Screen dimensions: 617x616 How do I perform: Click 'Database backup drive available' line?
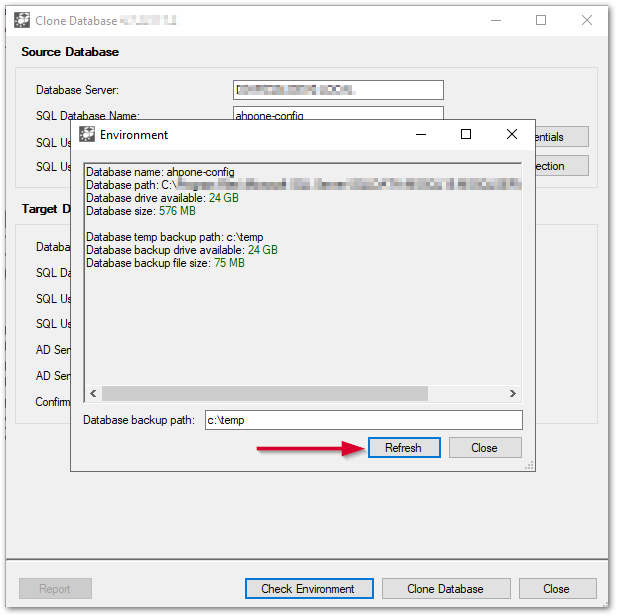pyautogui.click(x=182, y=250)
